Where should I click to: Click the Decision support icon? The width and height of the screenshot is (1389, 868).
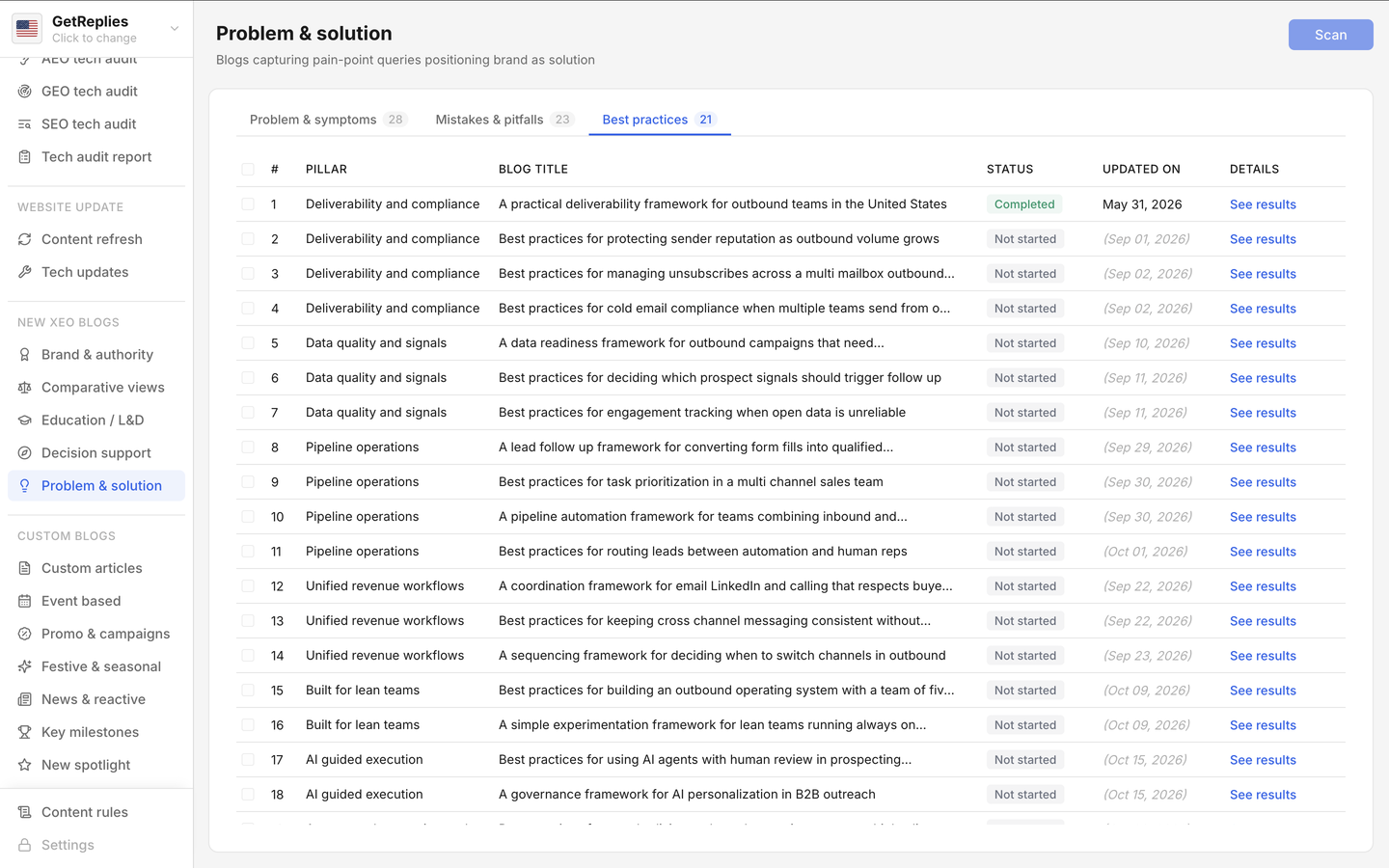pyautogui.click(x=25, y=453)
